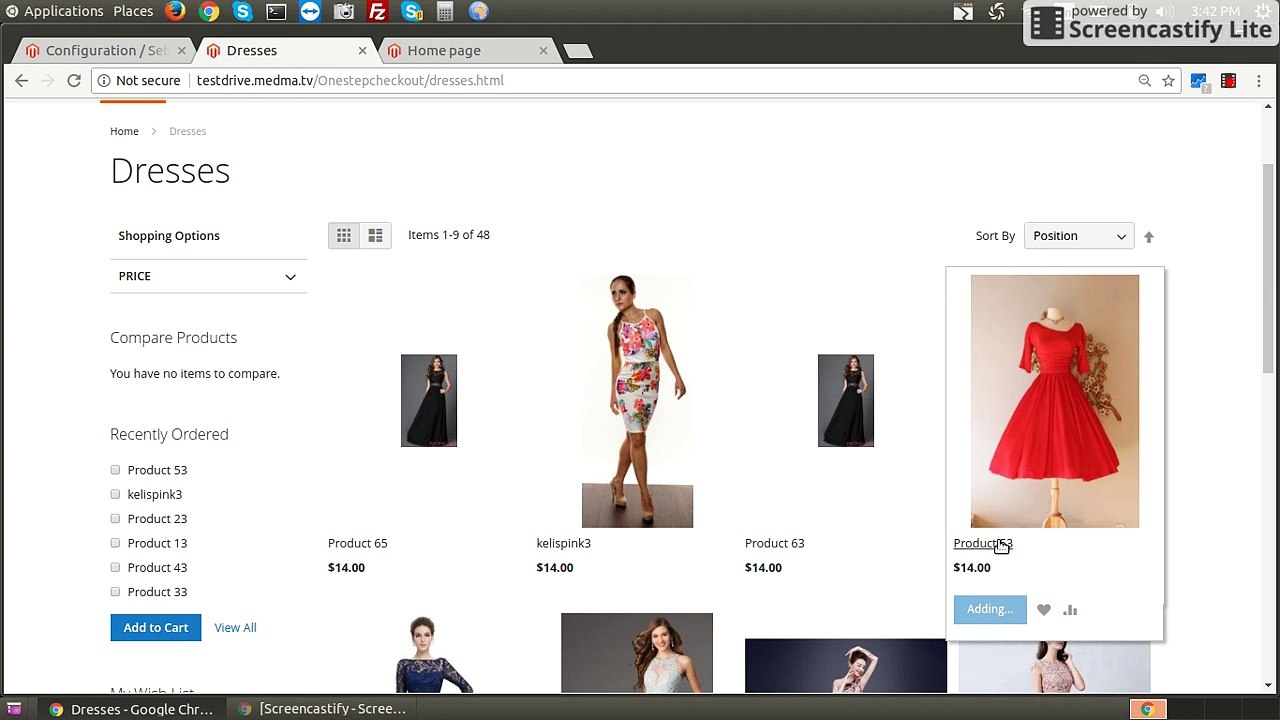Open the Product 65 link
1280x720 pixels.
pos(357,543)
